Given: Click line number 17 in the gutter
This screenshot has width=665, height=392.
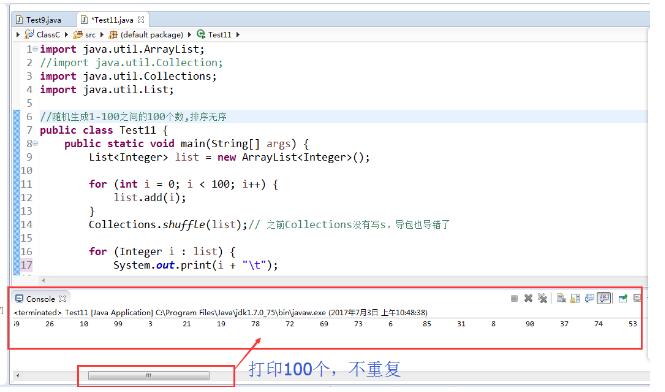Looking at the screenshot, I should pyautogui.click(x=26, y=266).
